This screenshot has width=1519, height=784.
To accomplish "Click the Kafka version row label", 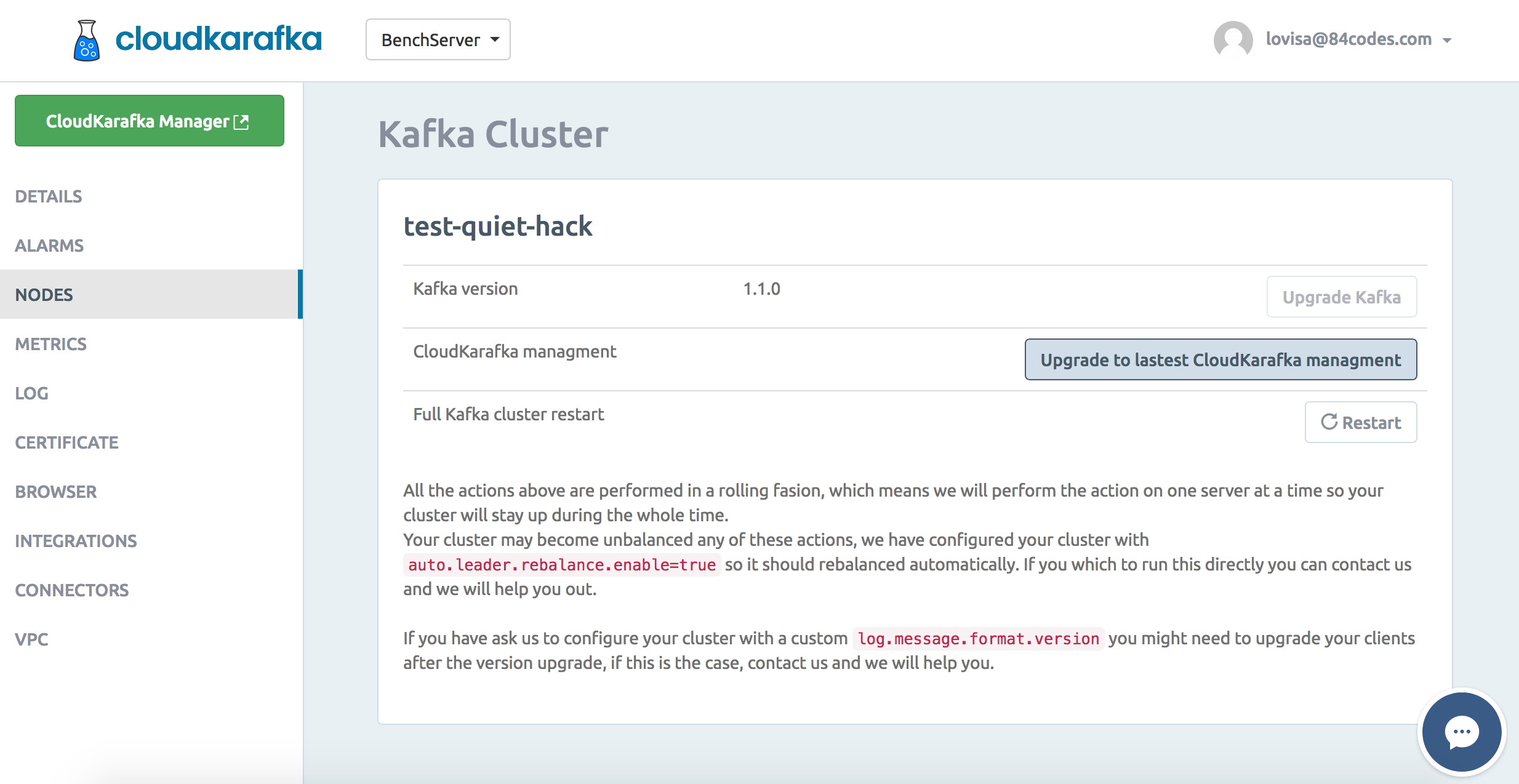I will click(465, 289).
